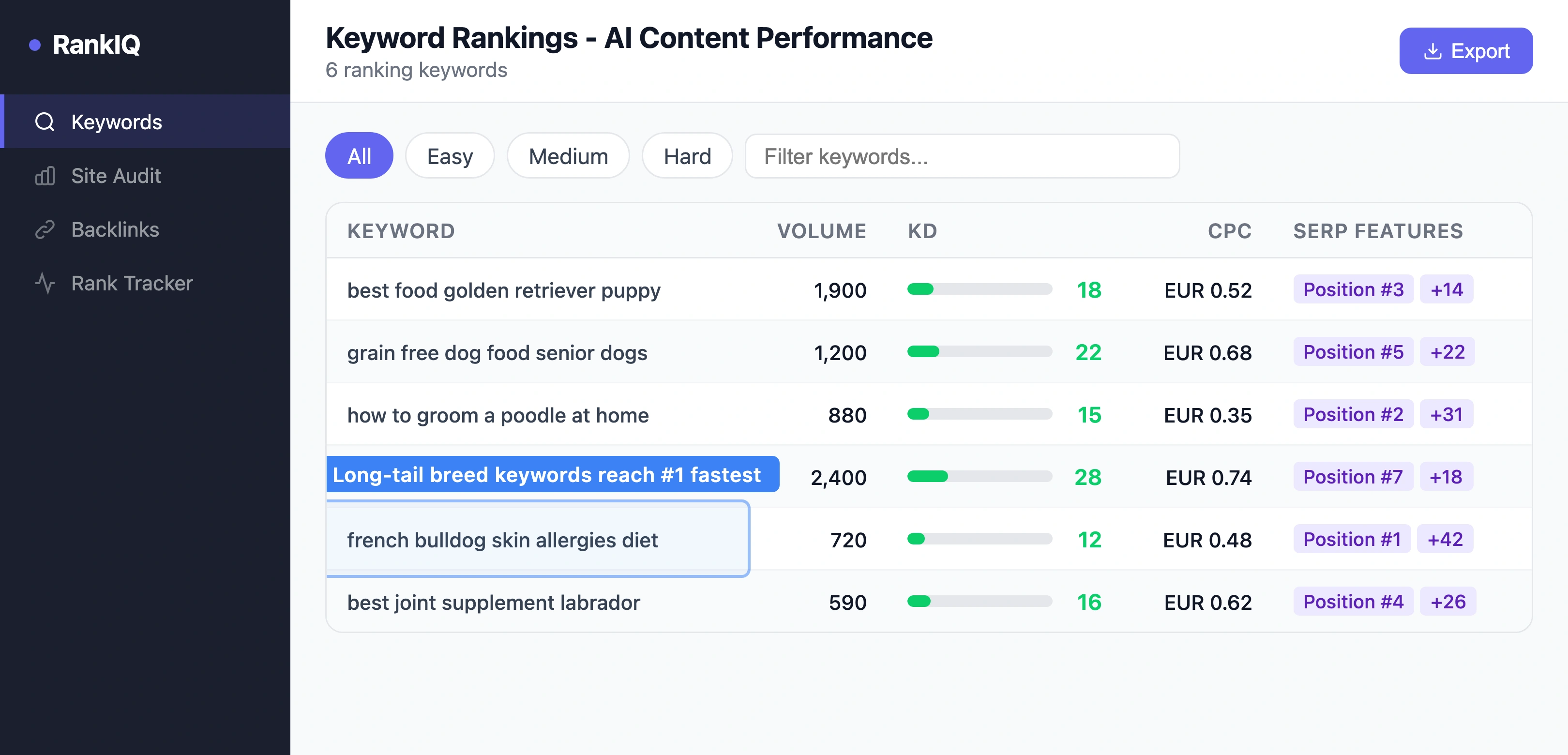This screenshot has height=755, width=1568.
Task: Enable the Easy difficulty filter
Action: (x=449, y=156)
